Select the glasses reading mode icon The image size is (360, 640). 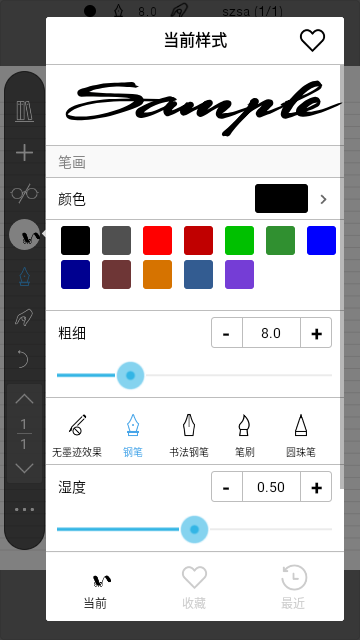coord(24,193)
